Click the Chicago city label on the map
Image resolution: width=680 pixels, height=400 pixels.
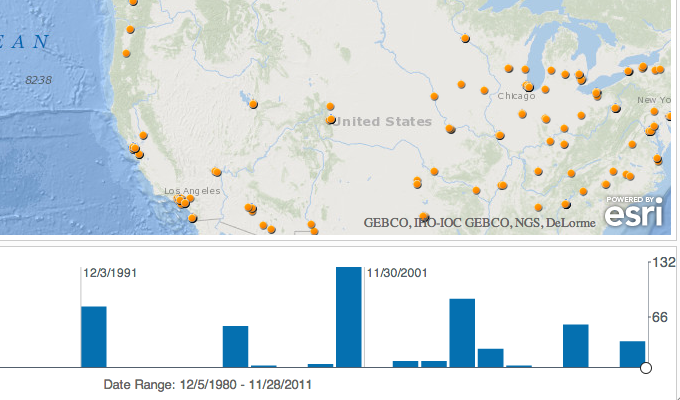[x=516, y=96]
